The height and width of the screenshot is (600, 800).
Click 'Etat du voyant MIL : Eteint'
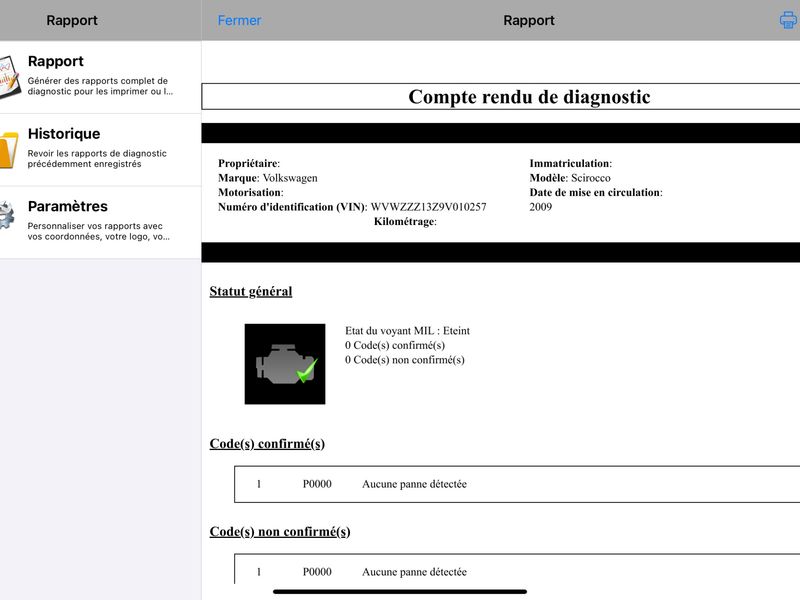[x=407, y=331]
